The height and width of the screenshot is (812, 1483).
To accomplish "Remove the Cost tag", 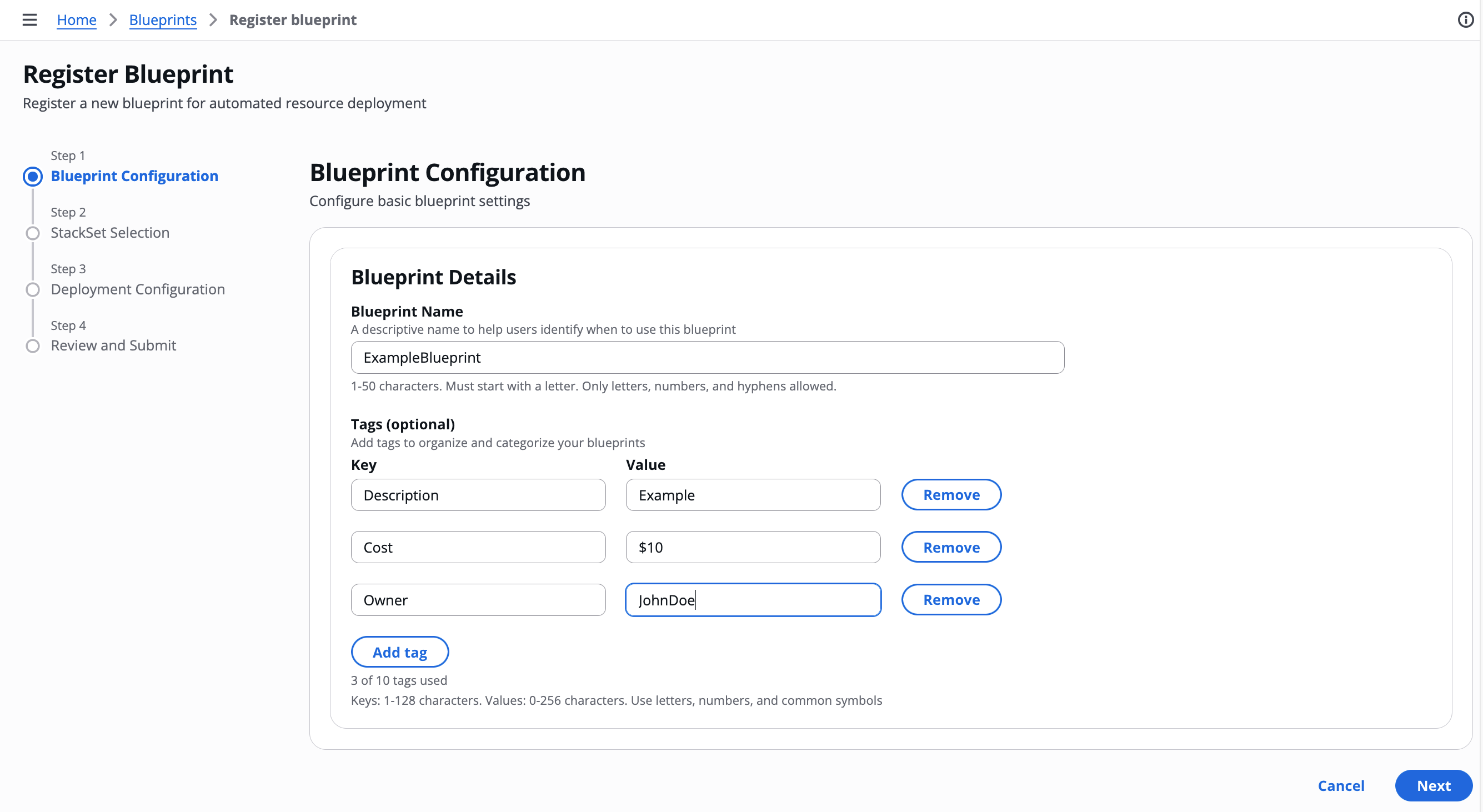I will (x=951, y=547).
